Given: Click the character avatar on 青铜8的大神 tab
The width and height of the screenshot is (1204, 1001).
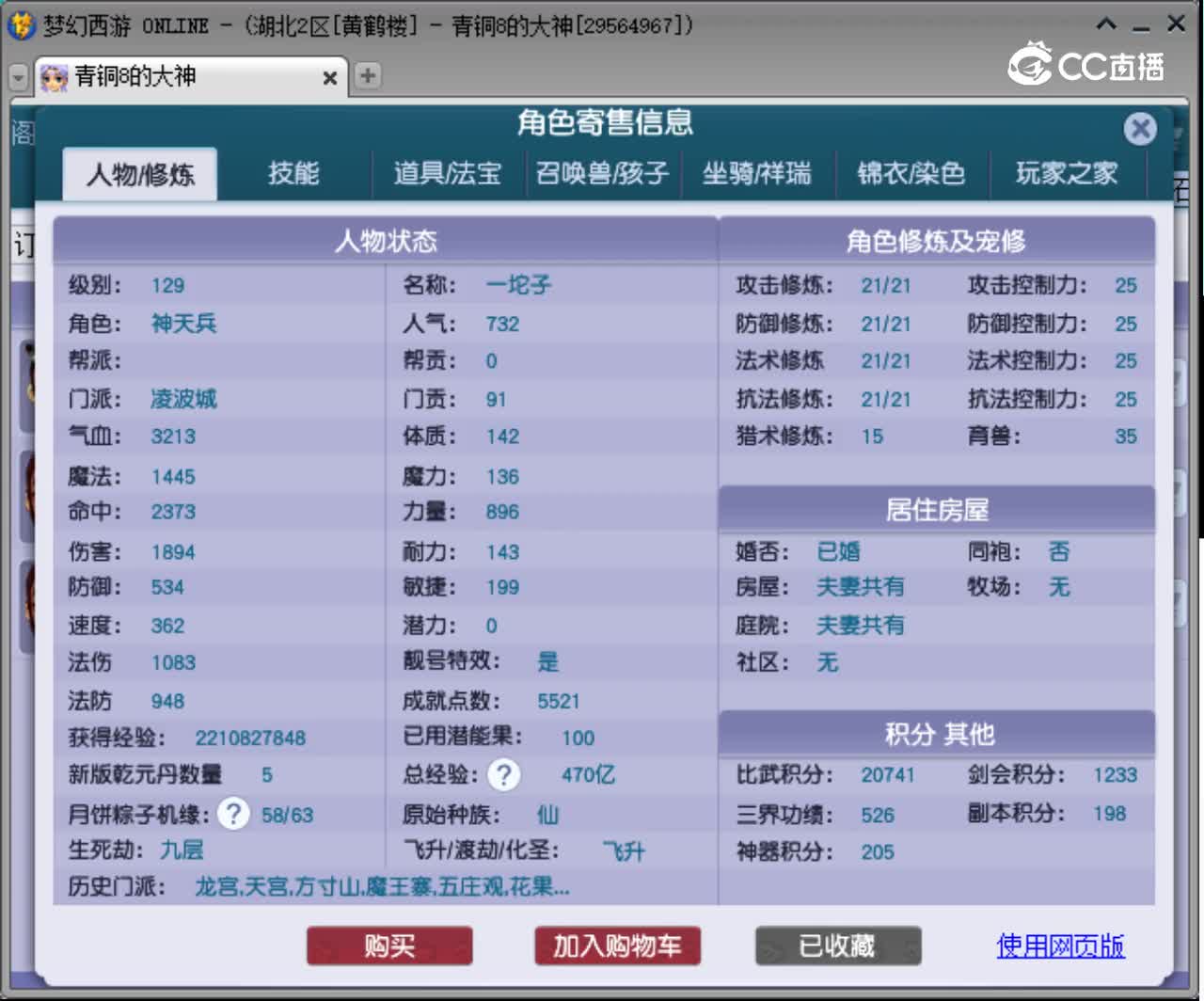Looking at the screenshot, I should 54,77.
